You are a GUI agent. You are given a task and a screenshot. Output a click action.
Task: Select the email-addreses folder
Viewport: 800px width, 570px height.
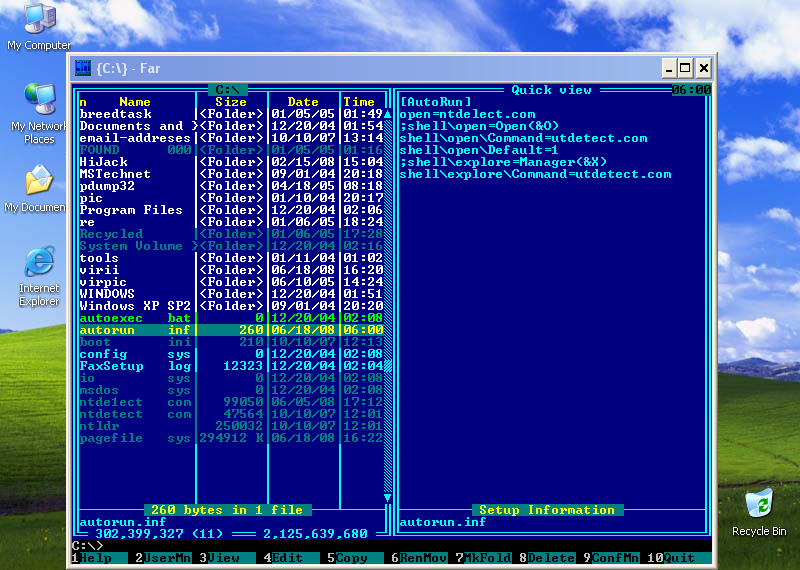point(231,138)
